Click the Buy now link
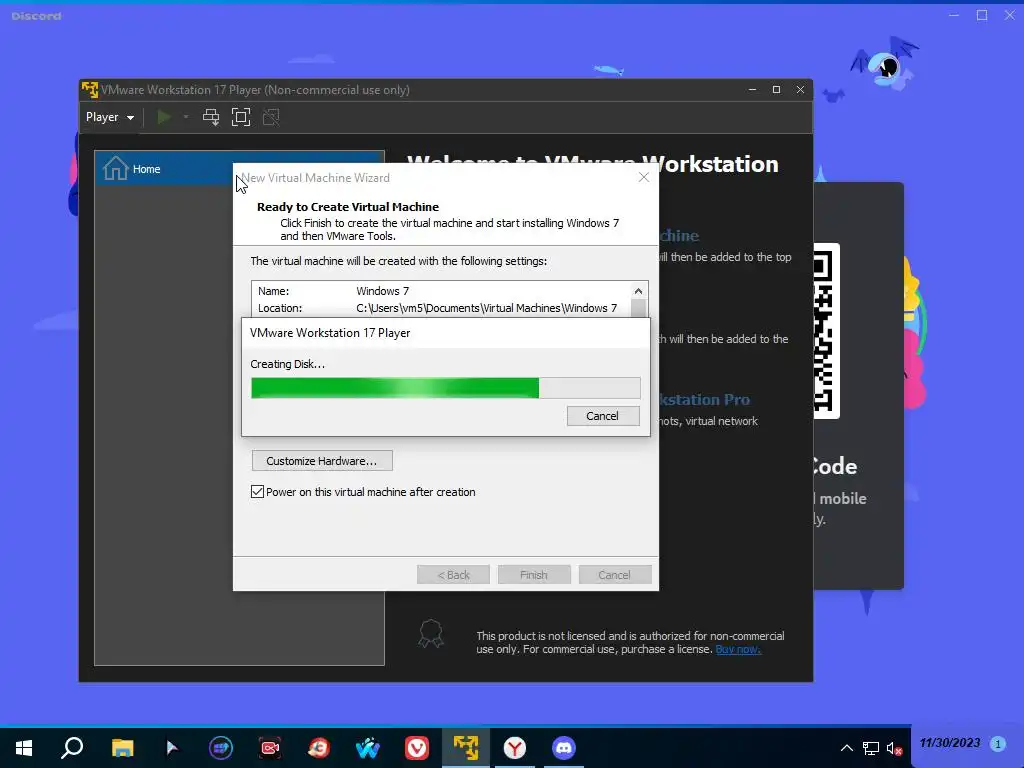 (x=738, y=649)
